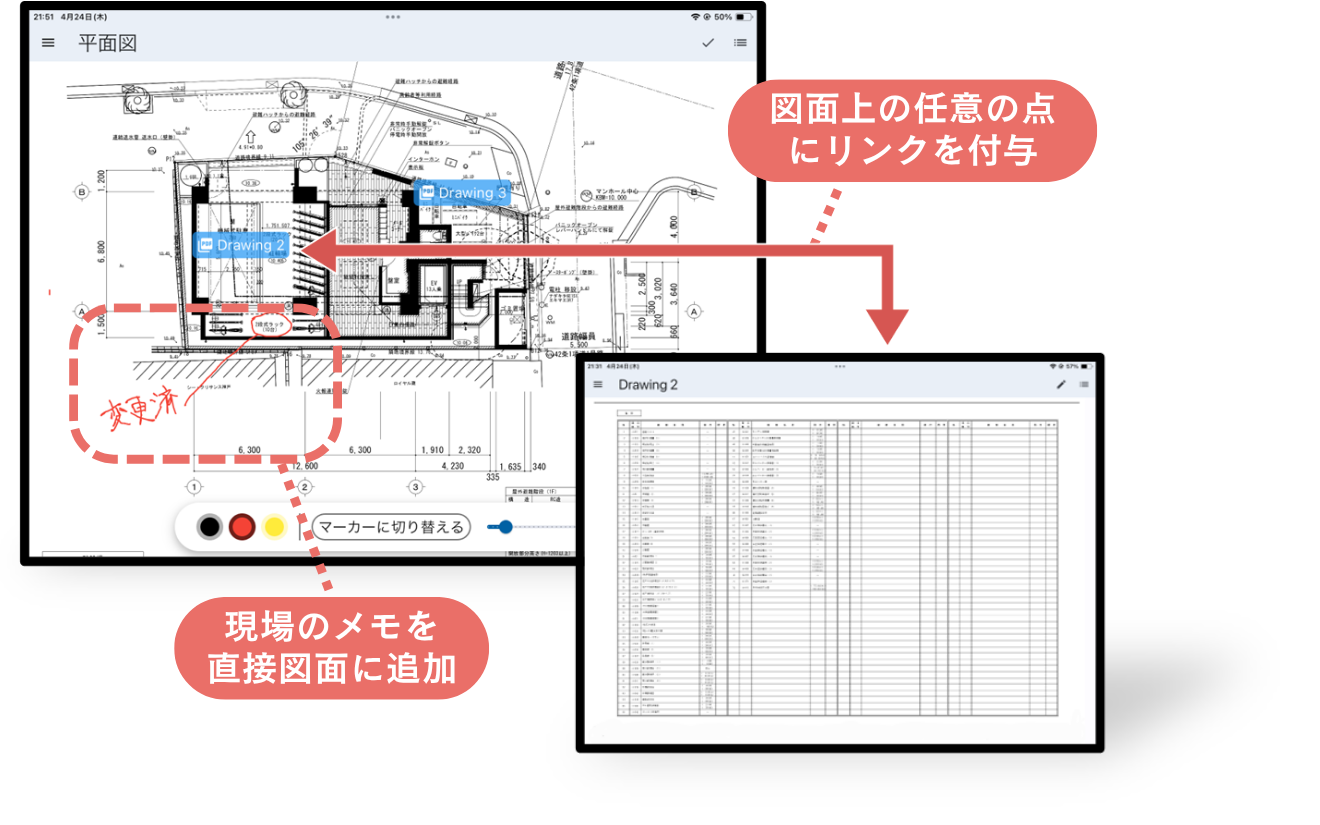
Task: Open the navigation menu on the 平面図 screen
Action: click(x=46, y=43)
